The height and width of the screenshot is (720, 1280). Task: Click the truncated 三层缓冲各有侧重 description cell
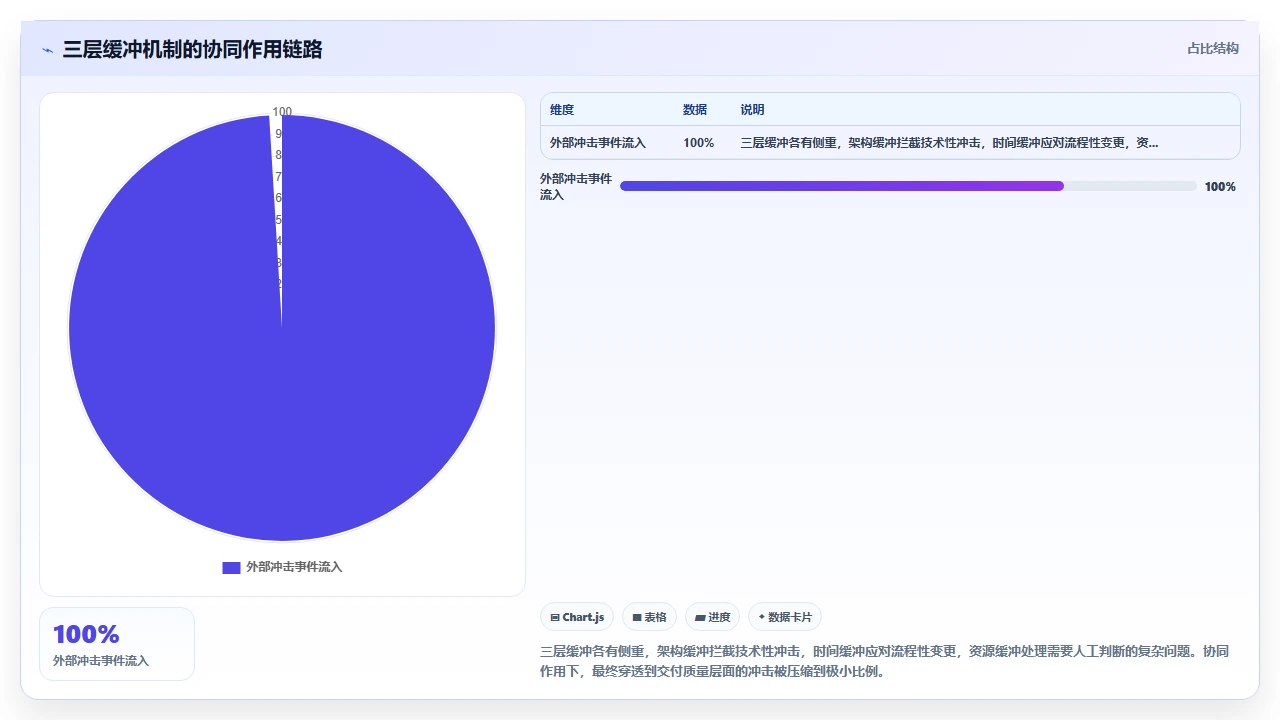pos(950,143)
